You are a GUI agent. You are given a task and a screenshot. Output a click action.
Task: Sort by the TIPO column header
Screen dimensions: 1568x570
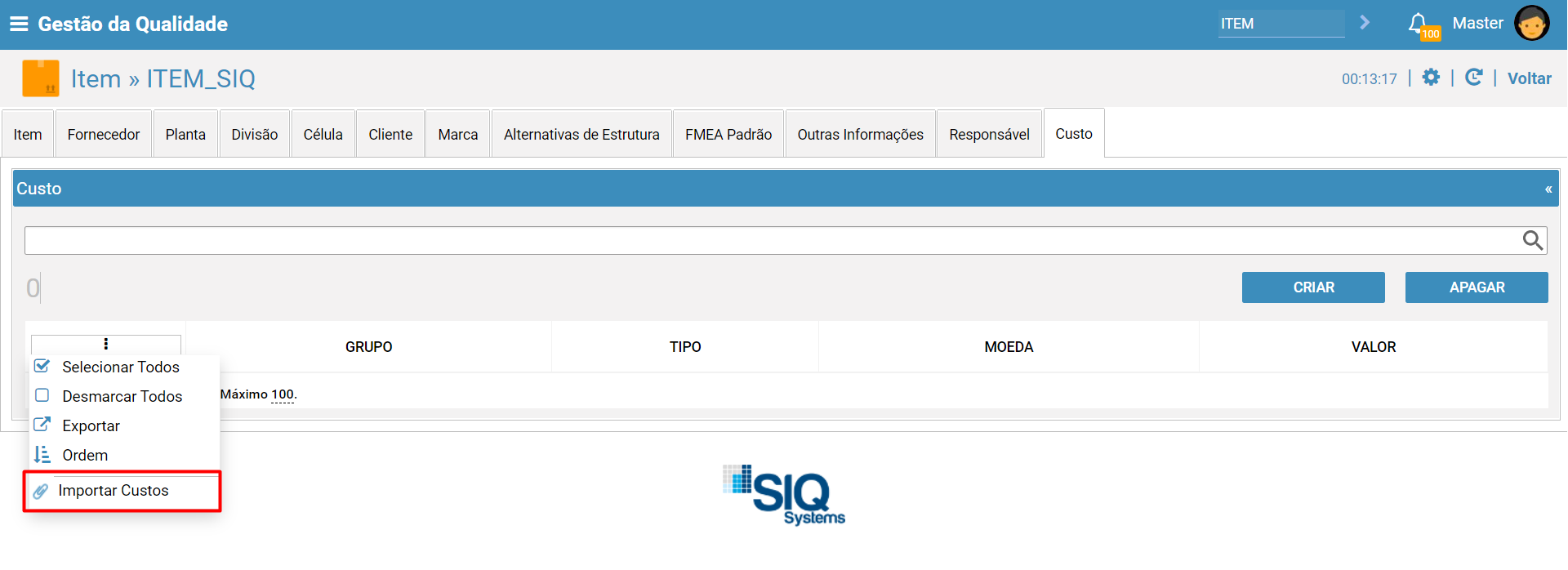coord(685,347)
